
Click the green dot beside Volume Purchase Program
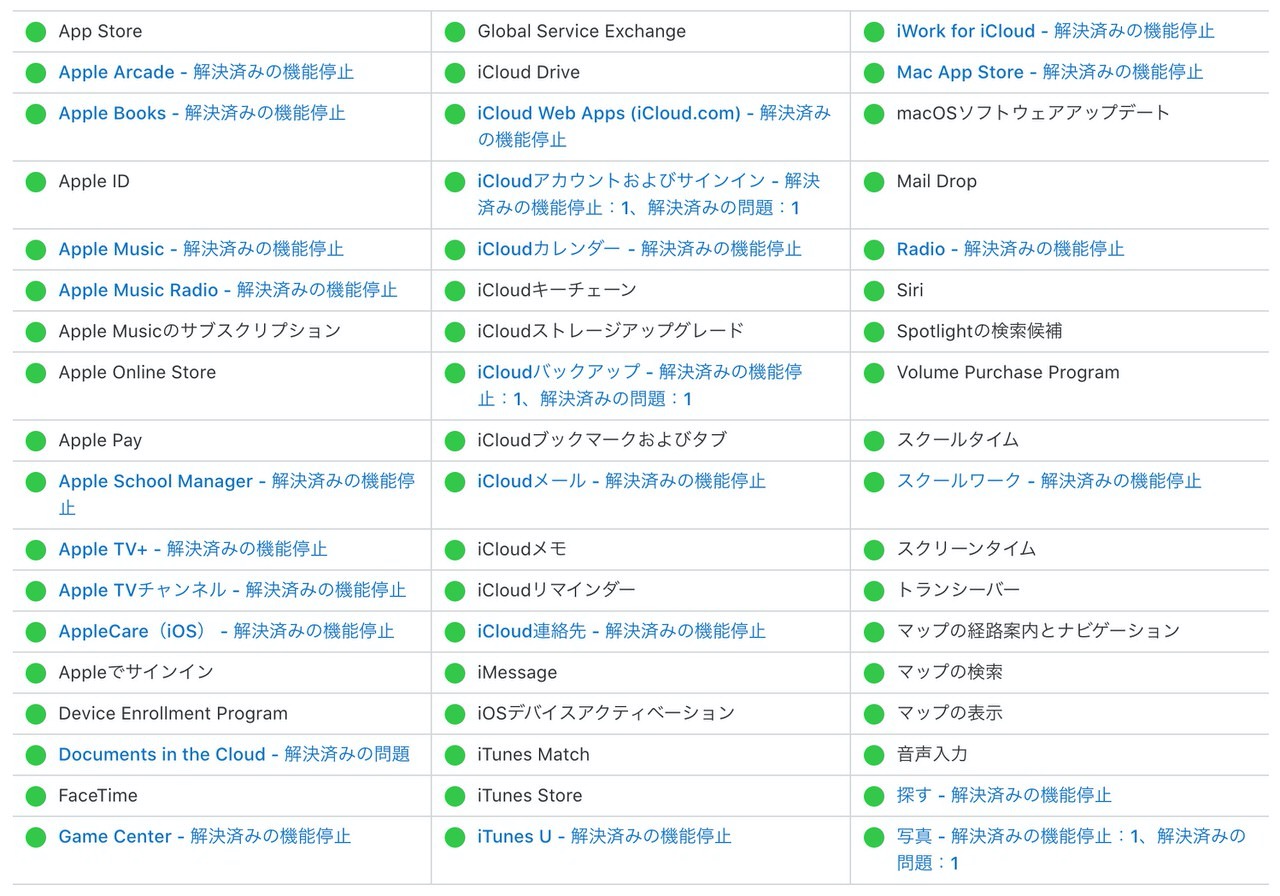coord(874,373)
